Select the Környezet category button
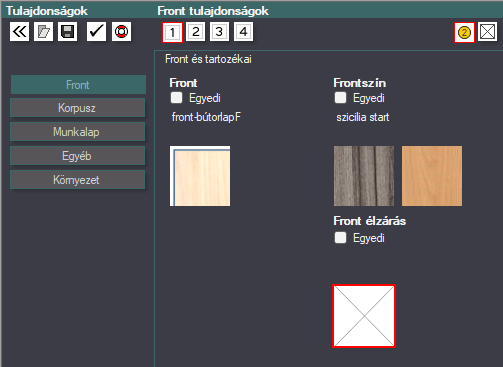The image size is (503, 367). pyautogui.click(x=77, y=180)
